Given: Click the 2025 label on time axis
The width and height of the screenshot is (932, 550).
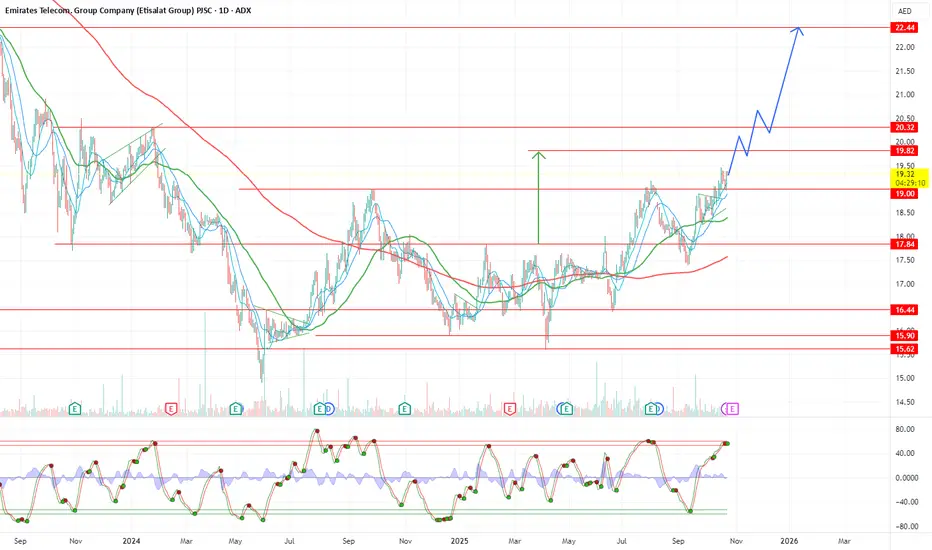Looking at the screenshot, I should click(460, 541).
